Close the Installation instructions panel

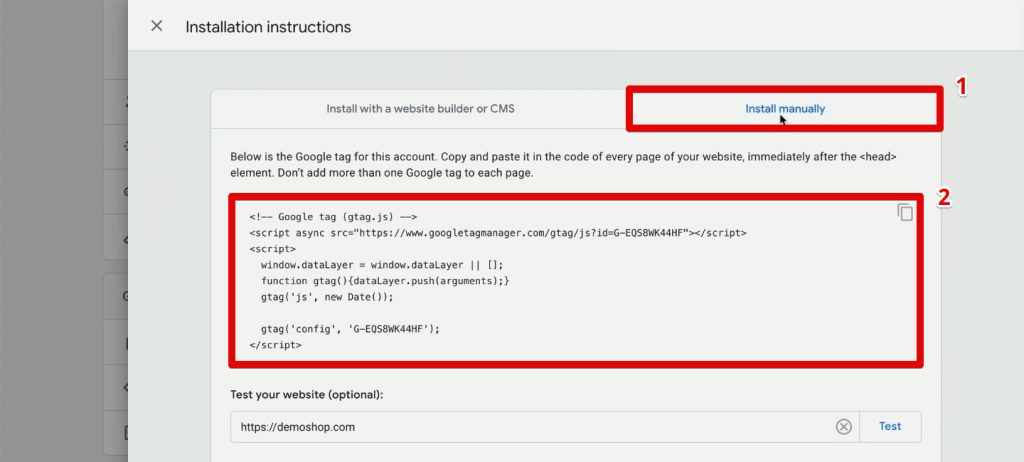[x=157, y=26]
